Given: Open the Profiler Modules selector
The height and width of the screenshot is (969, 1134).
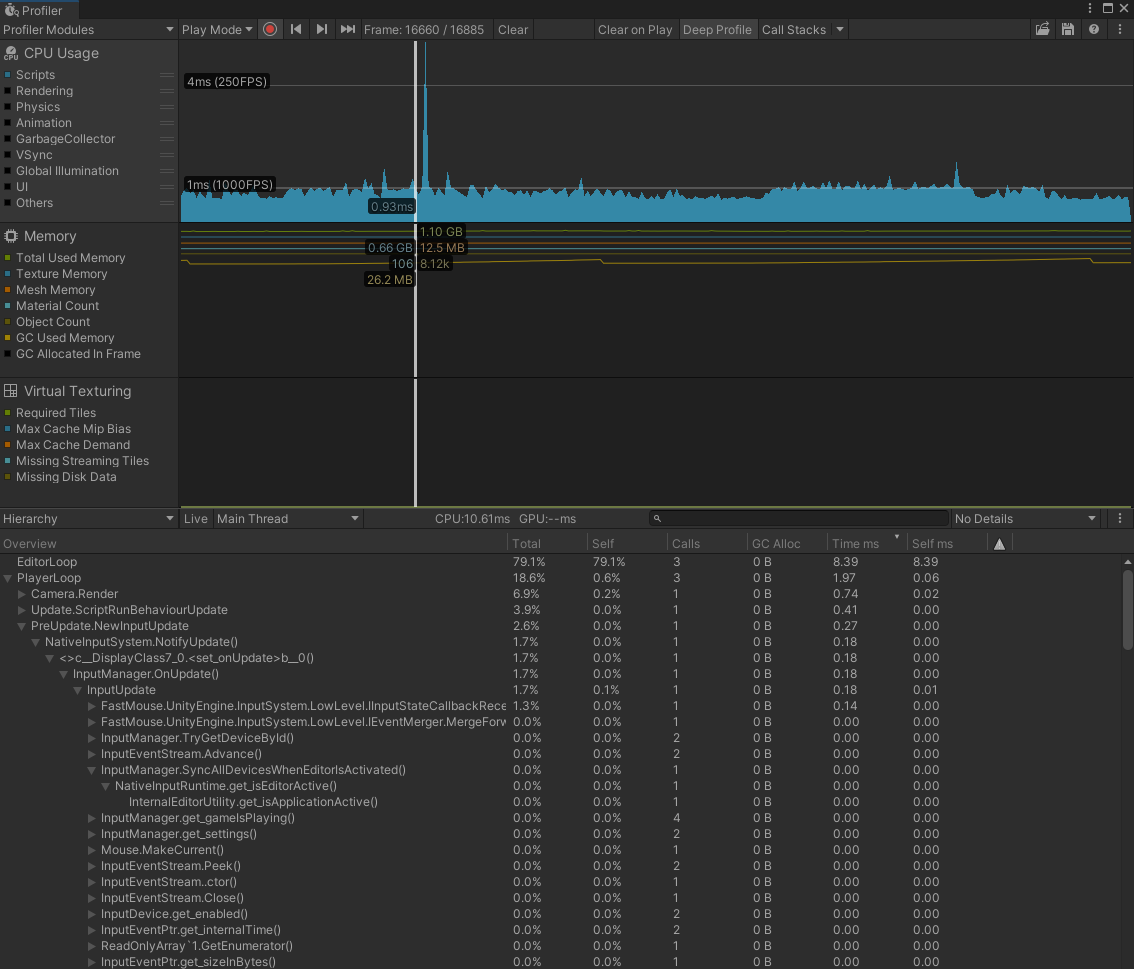Looking at the screenshot, I should pyautogui.click(x=88, y=29).
